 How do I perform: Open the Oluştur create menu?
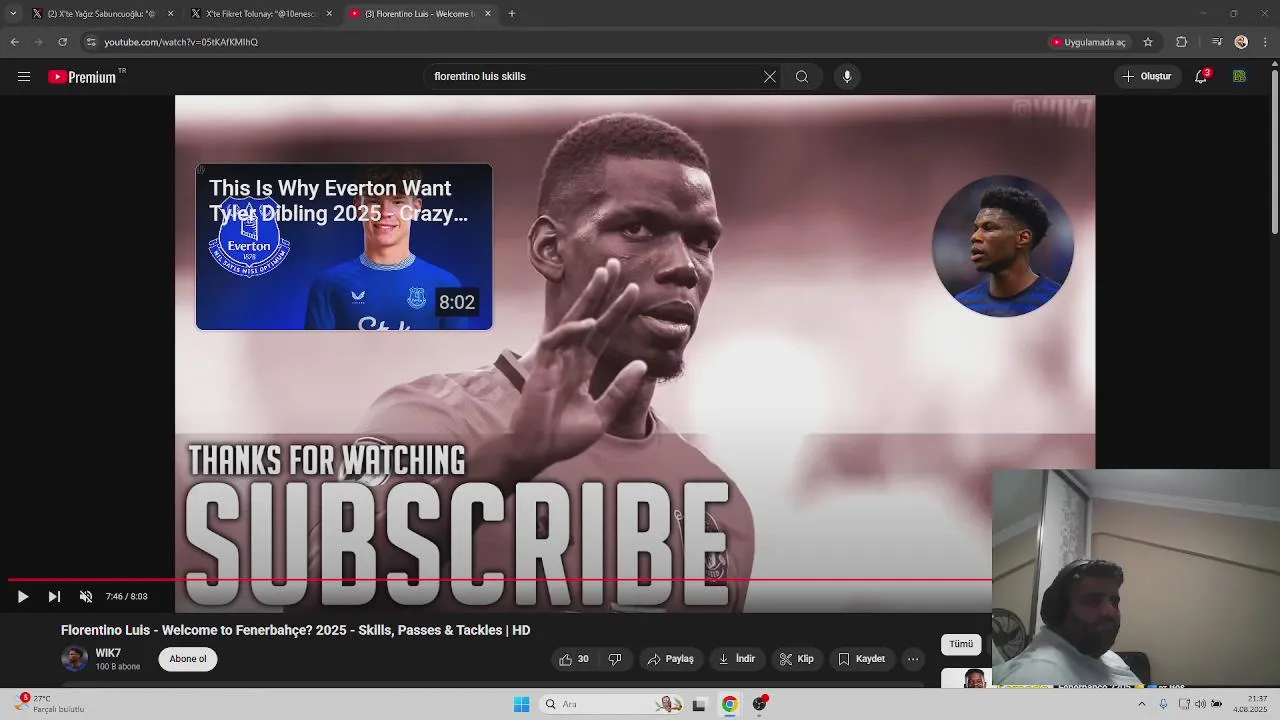tap(1147, 76)
